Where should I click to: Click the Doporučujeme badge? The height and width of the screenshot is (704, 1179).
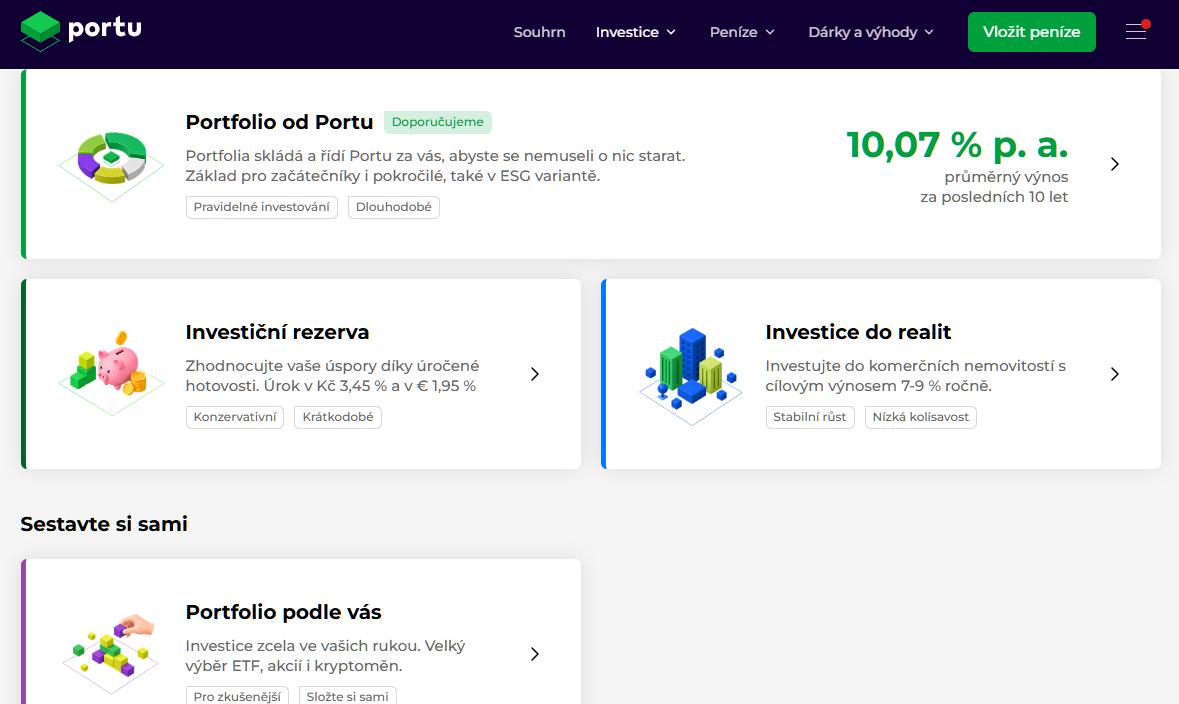(x=438, y=122)
